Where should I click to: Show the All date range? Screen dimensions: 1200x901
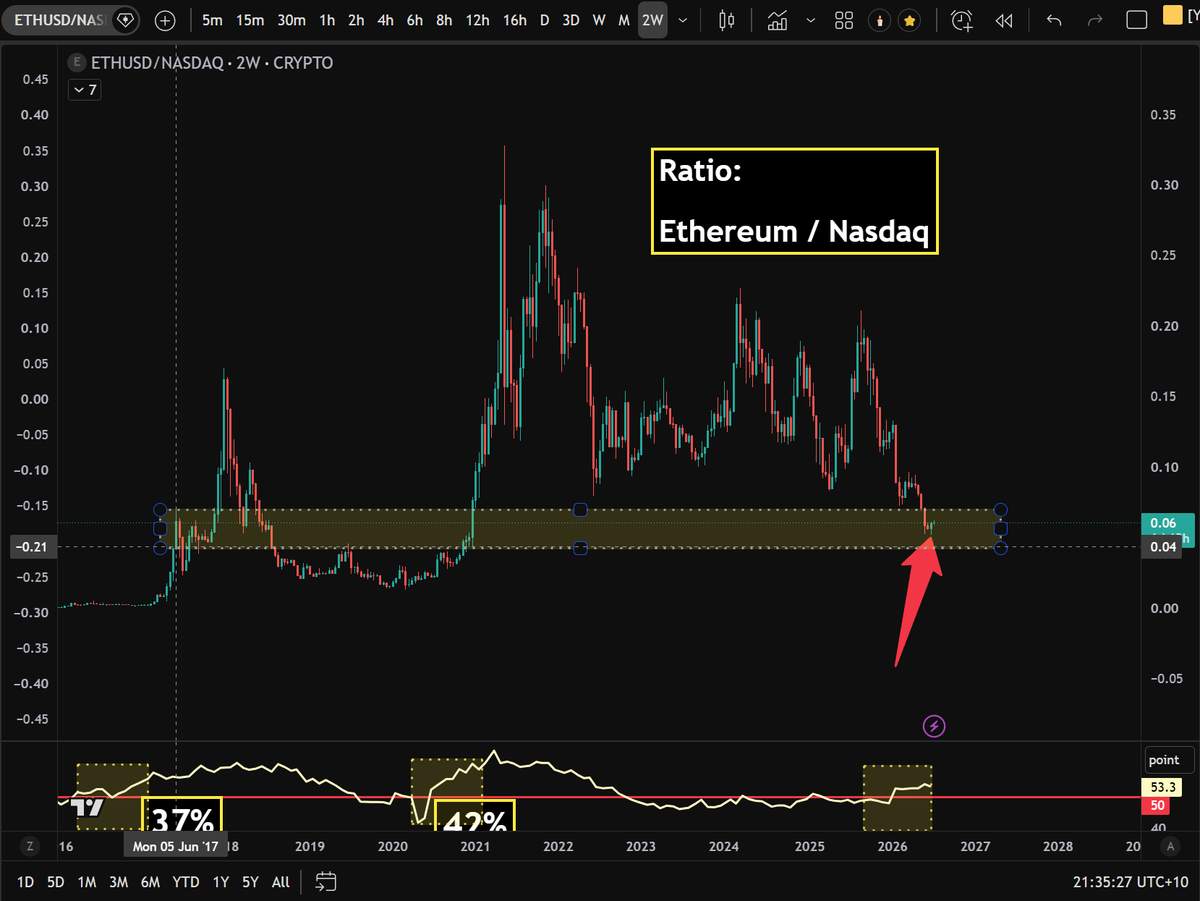click(281, 882)
